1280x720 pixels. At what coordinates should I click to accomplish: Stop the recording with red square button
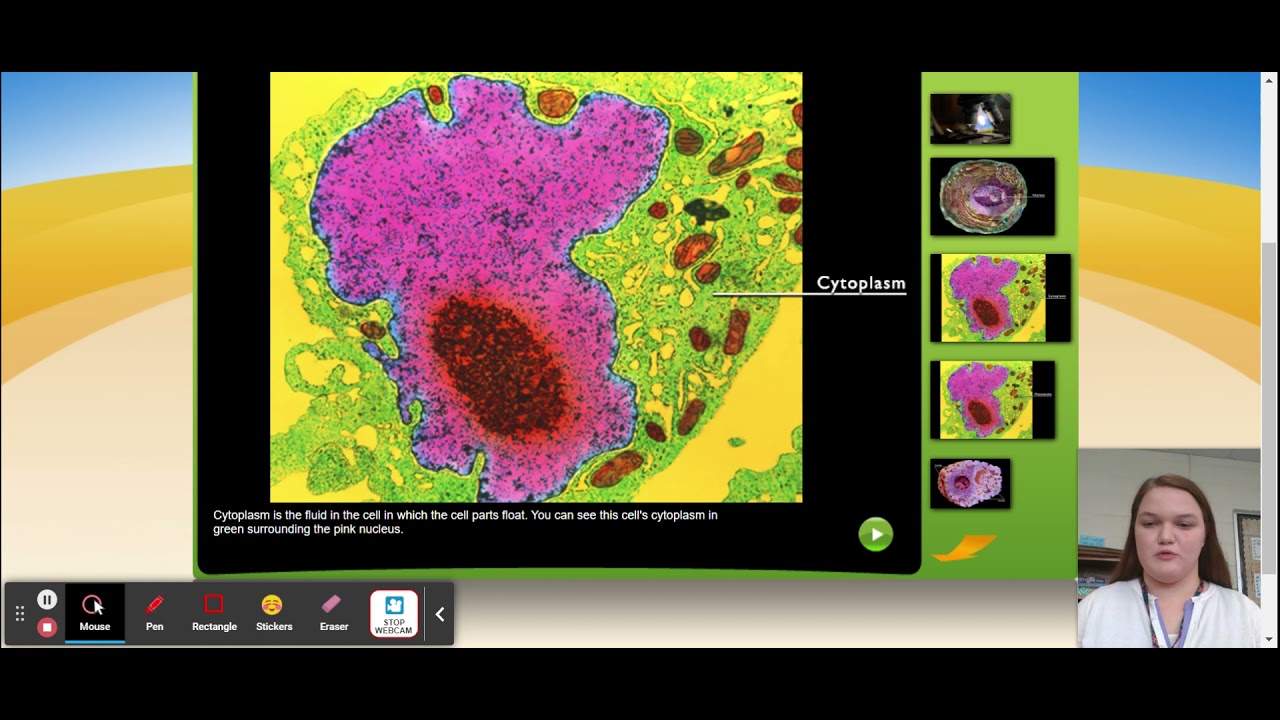click(47, 628)
